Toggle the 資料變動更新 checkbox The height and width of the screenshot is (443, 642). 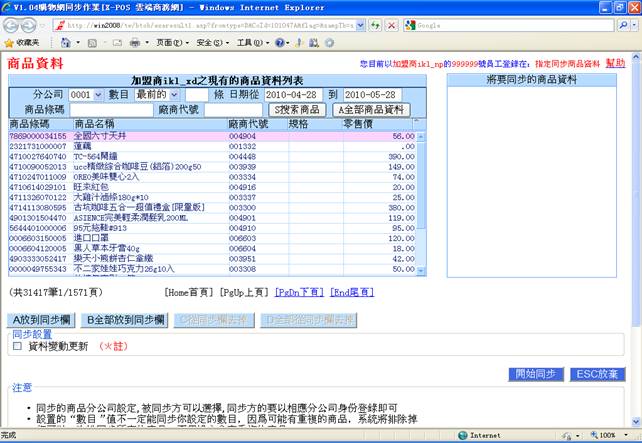[17, 346]
